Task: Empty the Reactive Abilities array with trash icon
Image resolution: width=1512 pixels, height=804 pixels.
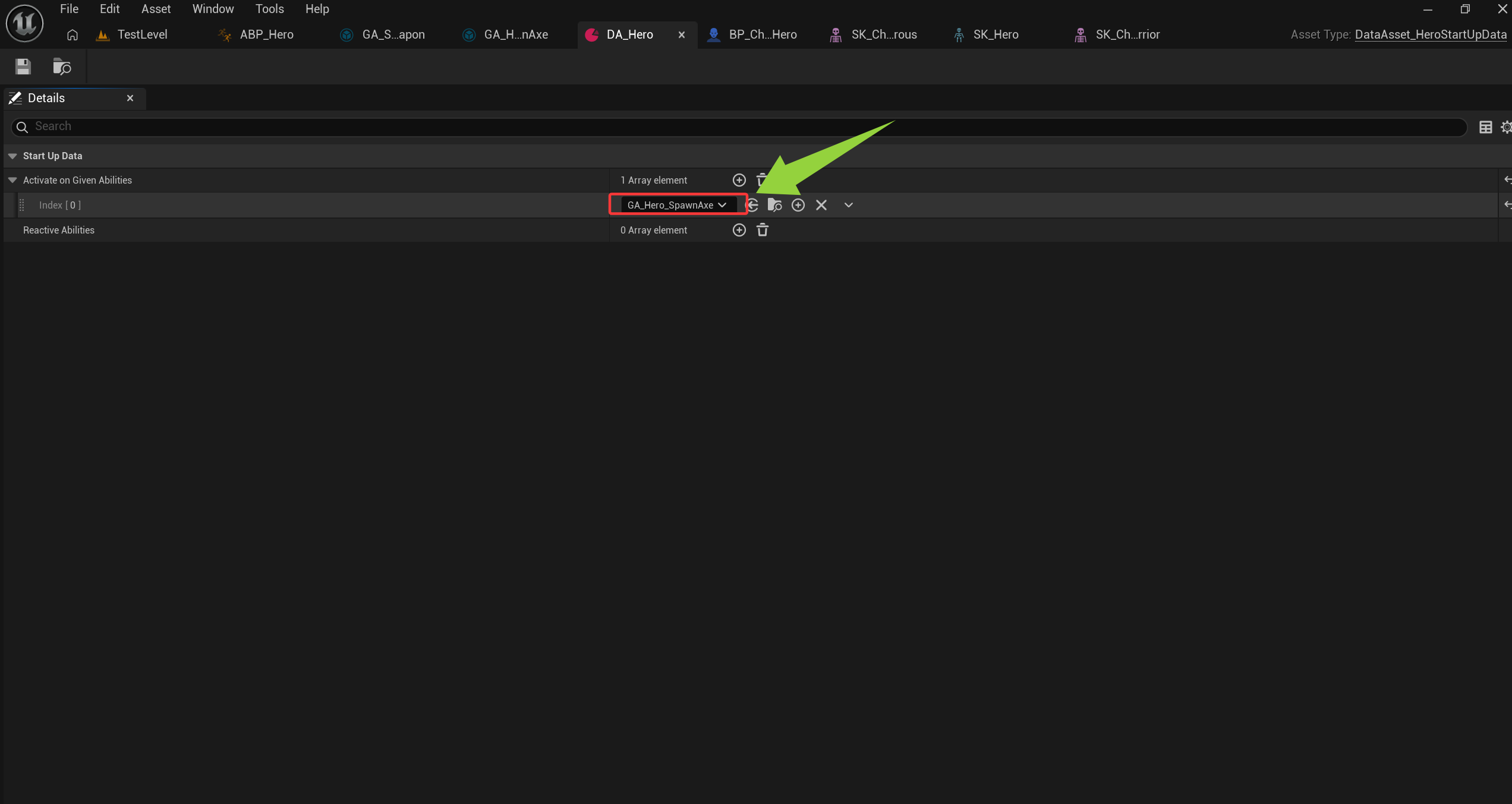Action: pyautogui.click(x=763, y=230)
